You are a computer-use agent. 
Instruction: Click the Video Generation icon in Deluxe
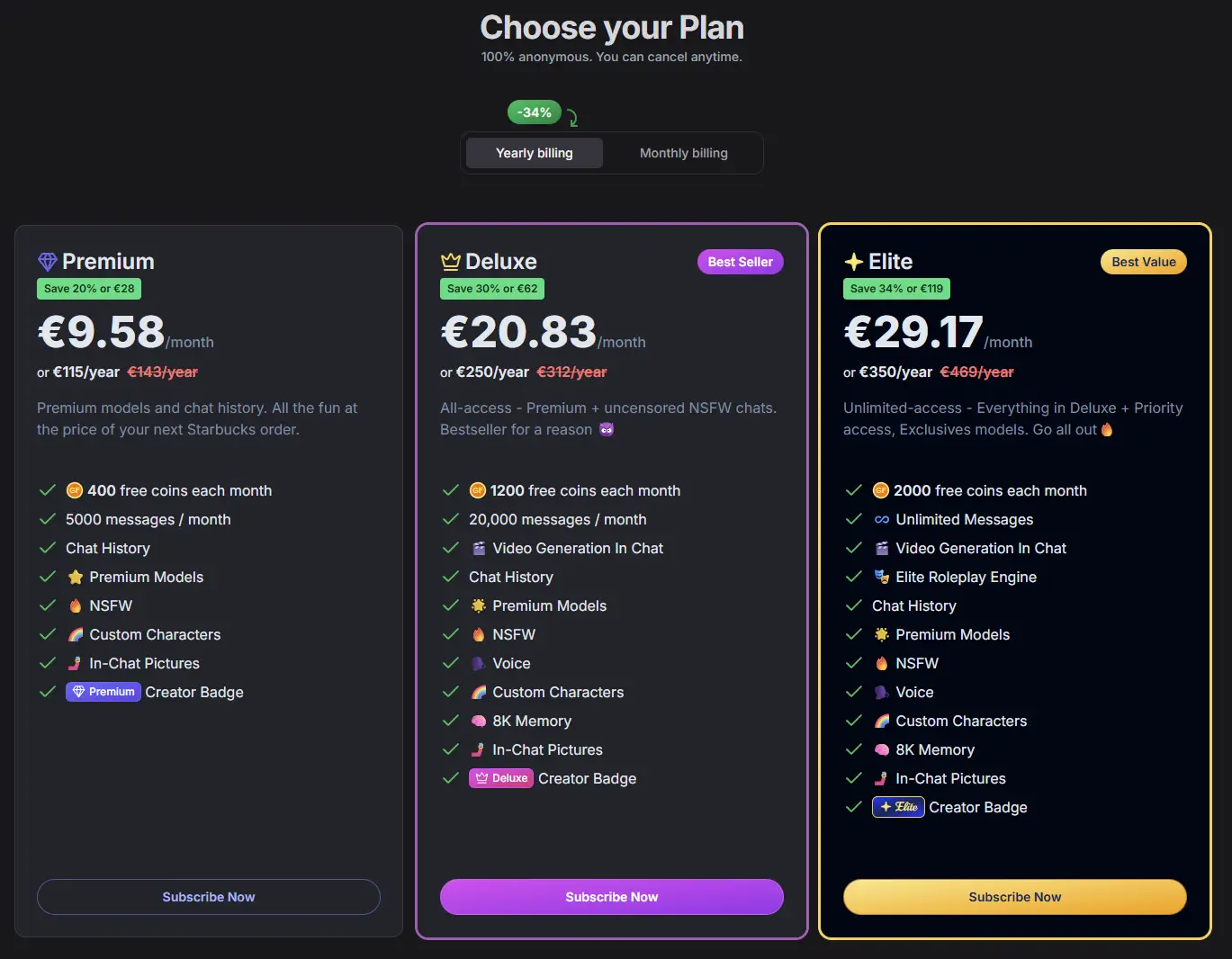coord(478,548)
